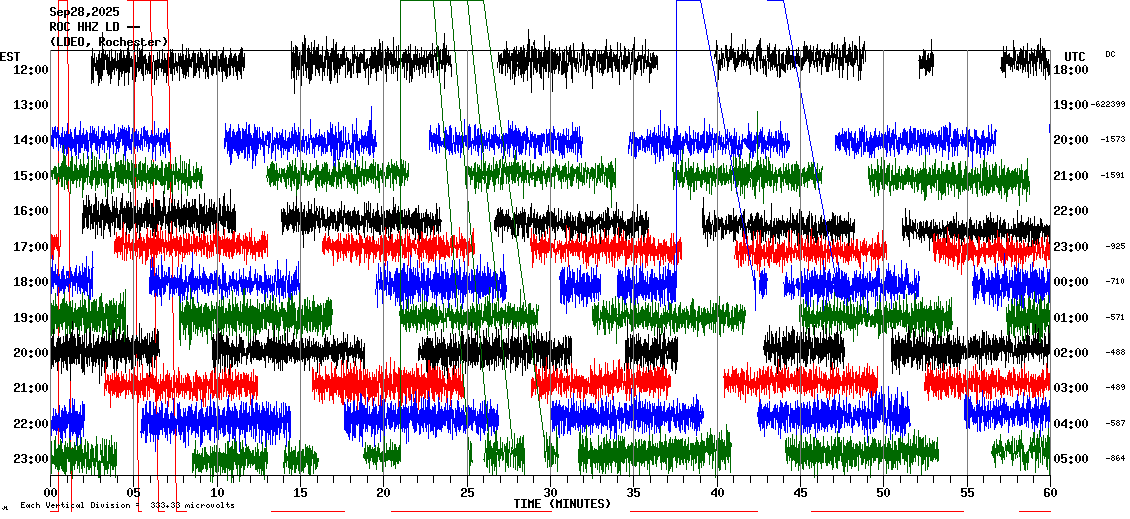The height and width of the screenshot is (519, 1130).
Task: Click the 19:00 UTC hour label
Action: pos(1071,105)
